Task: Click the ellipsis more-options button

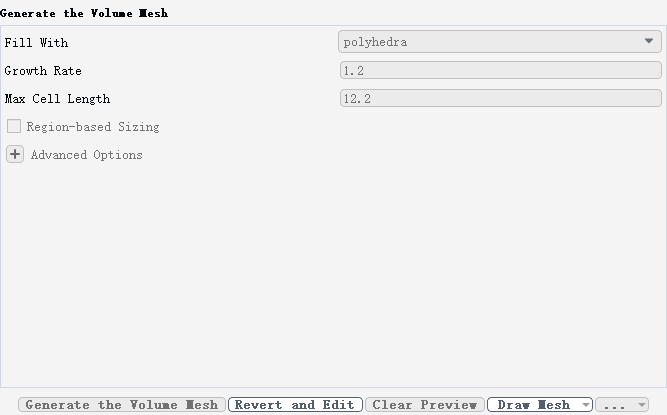Action: pyautogui.click(x=615, y=404)
